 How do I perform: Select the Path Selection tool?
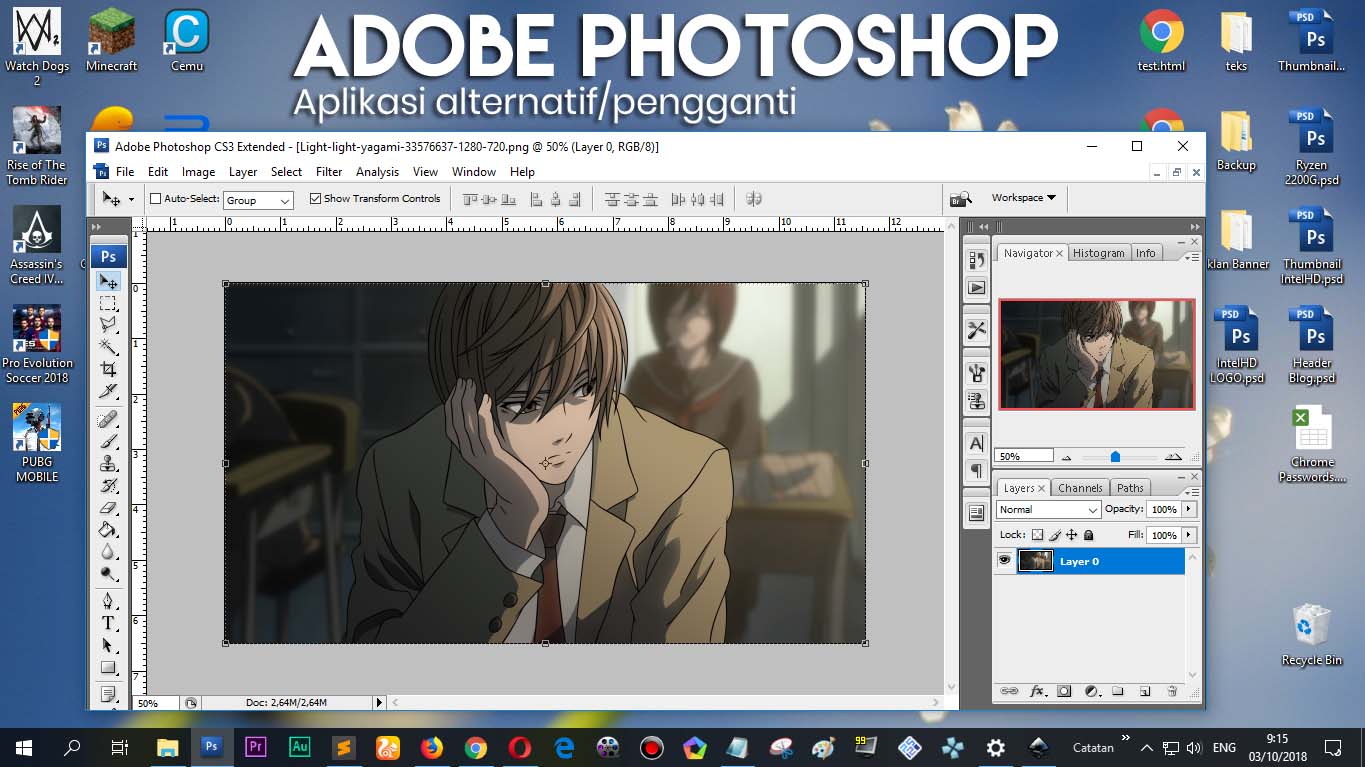point(109,645)
